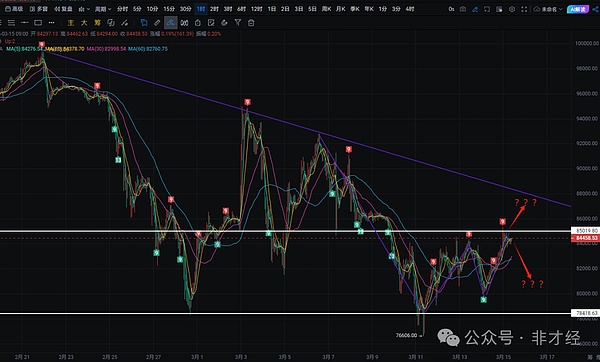Expand the chart type dropdown
Screen dimensions: 600x362
click(84, 9)
